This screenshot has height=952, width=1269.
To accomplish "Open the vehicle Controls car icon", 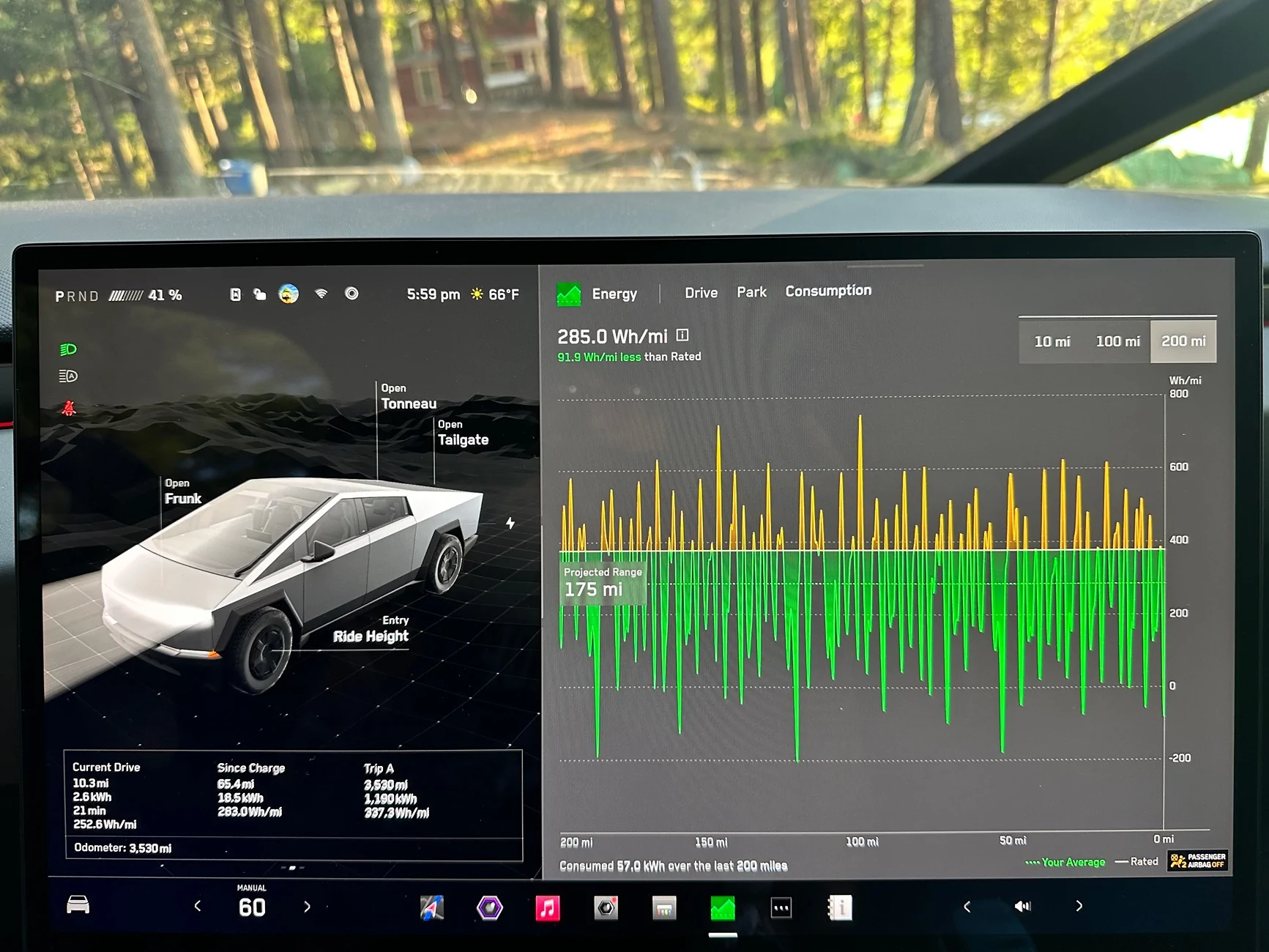I will [x=78, y=905].
